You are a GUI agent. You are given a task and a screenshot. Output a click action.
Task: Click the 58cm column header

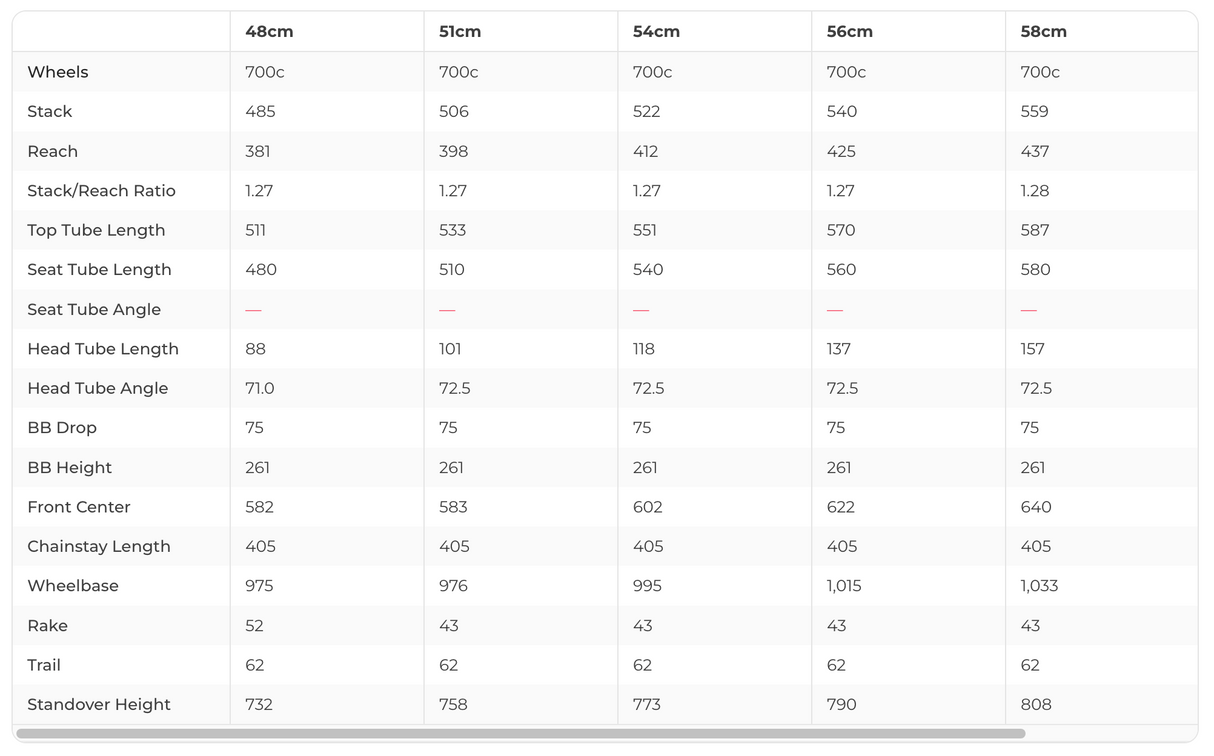1043,32
